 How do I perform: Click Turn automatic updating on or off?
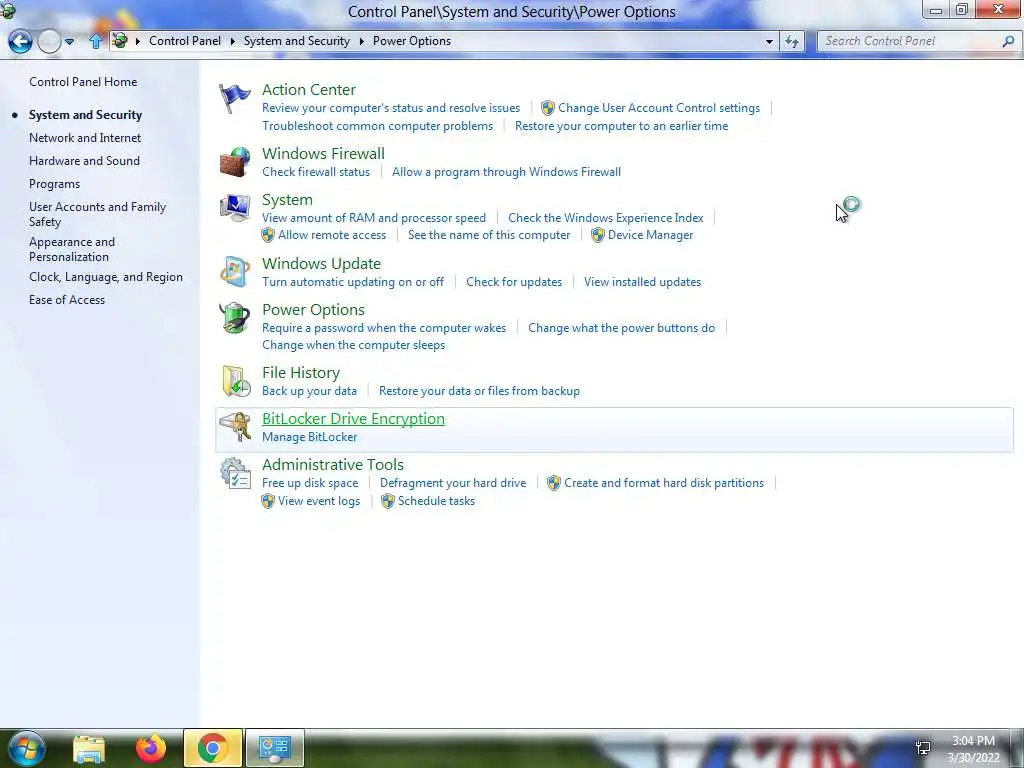pyautogui.click(x=353, y=282)
